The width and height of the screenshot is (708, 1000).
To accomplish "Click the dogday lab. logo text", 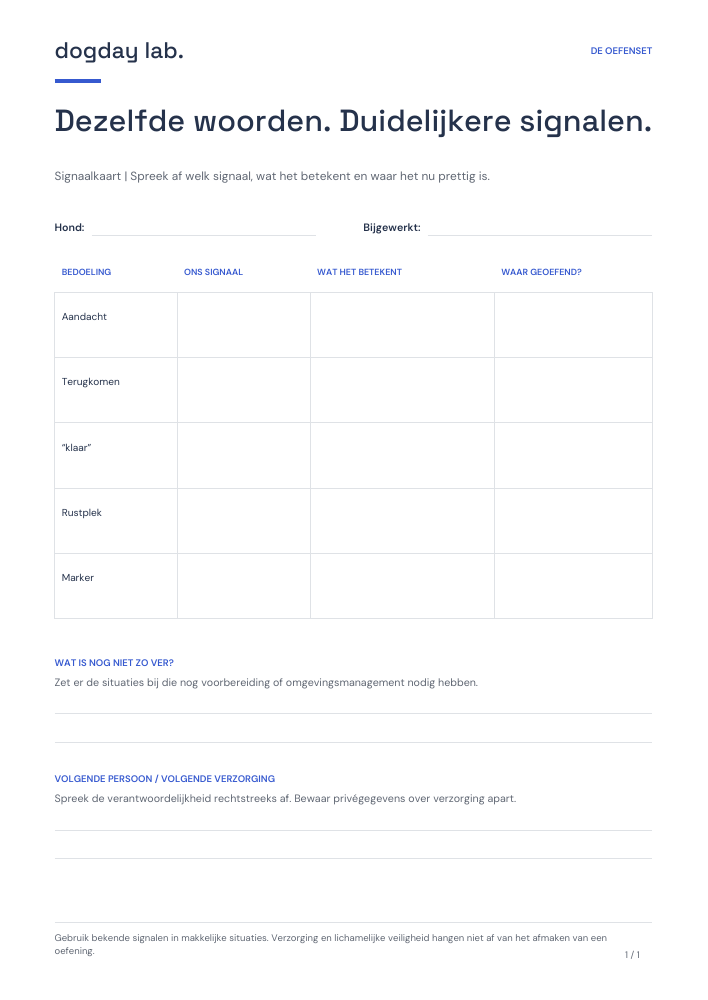I will (x=119, y=51).
